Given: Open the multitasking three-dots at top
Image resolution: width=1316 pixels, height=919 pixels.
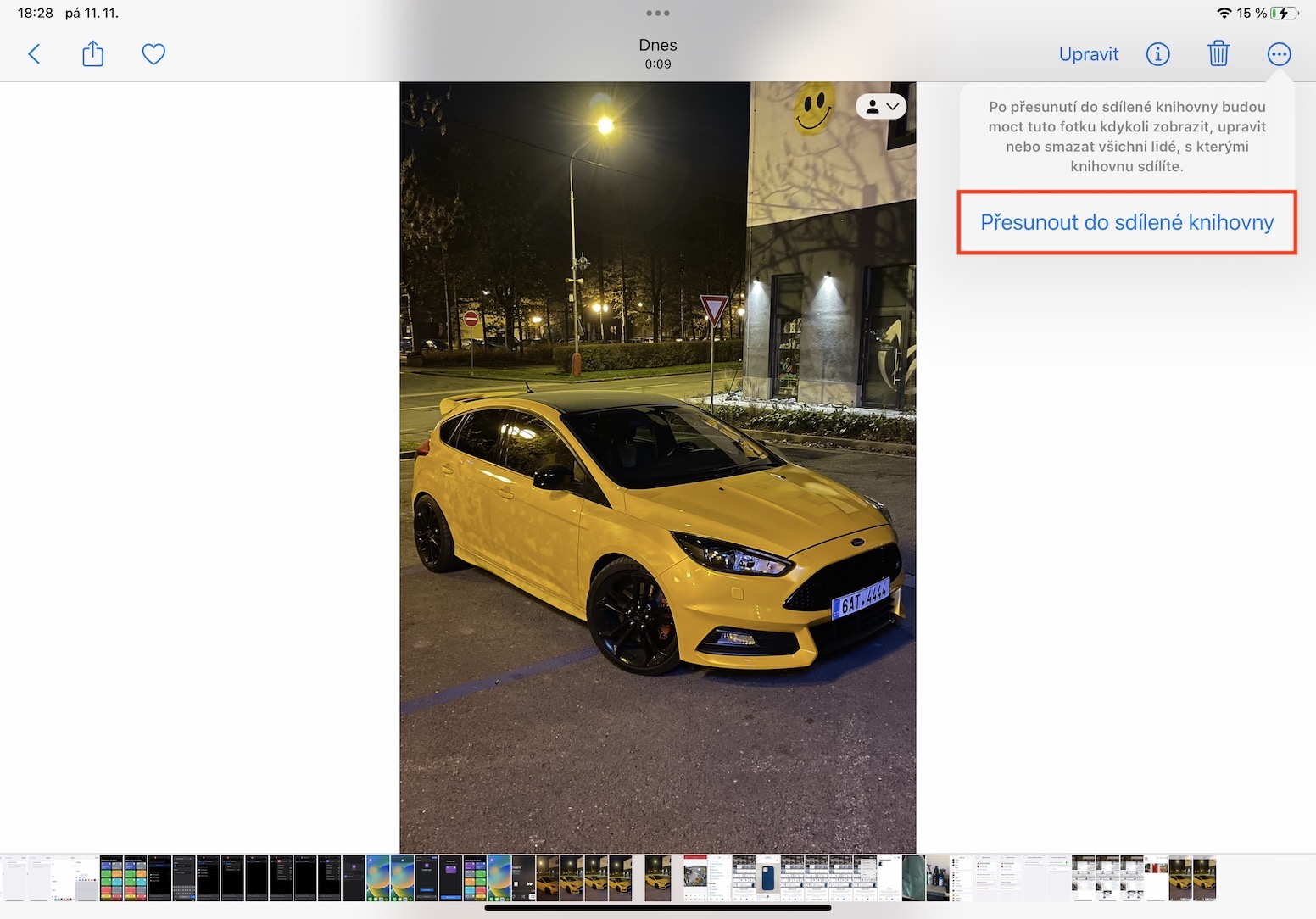Looking at the screenshot, I should tap(657, 14).
